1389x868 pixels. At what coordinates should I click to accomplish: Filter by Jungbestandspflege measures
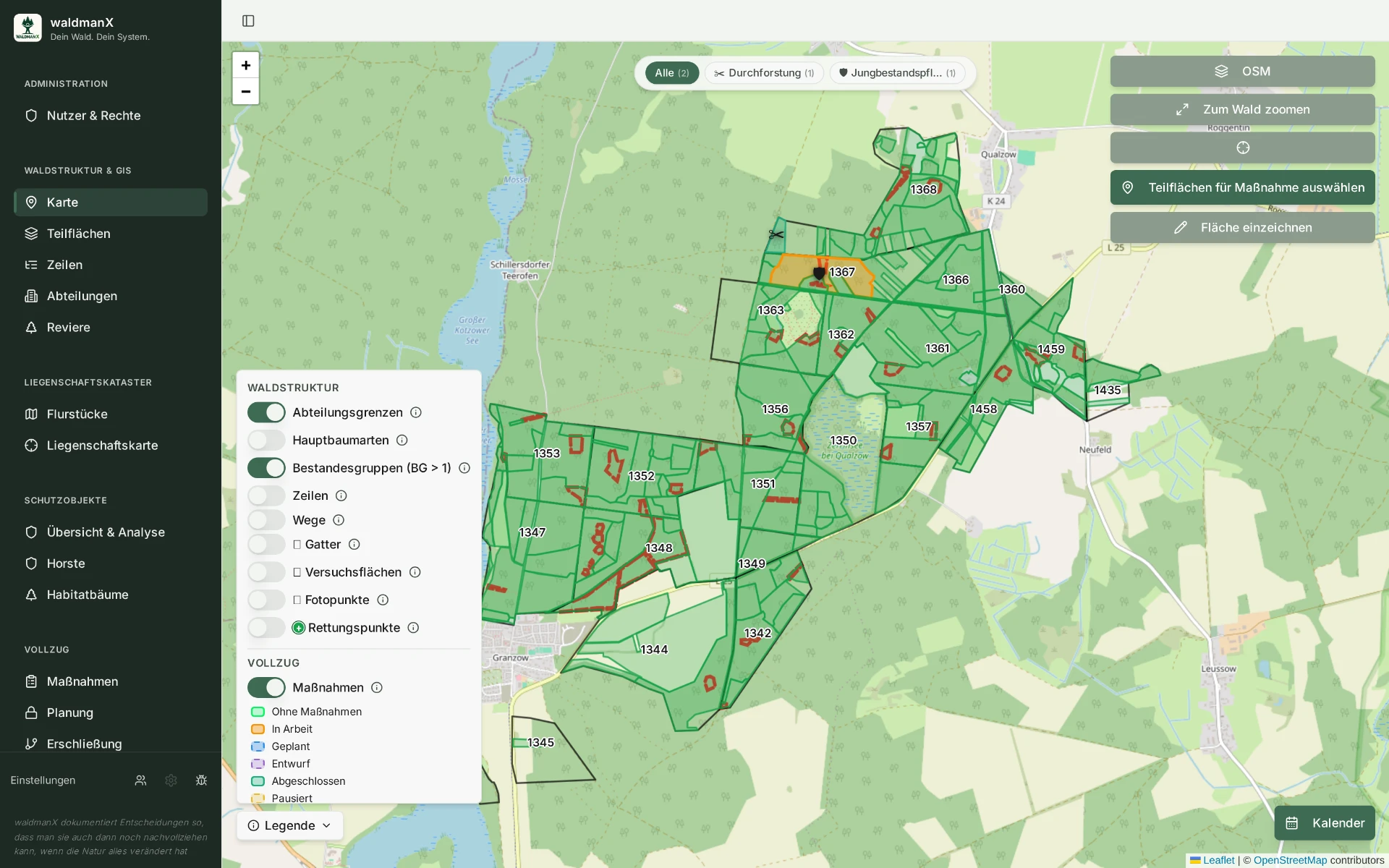coord(897,73)
